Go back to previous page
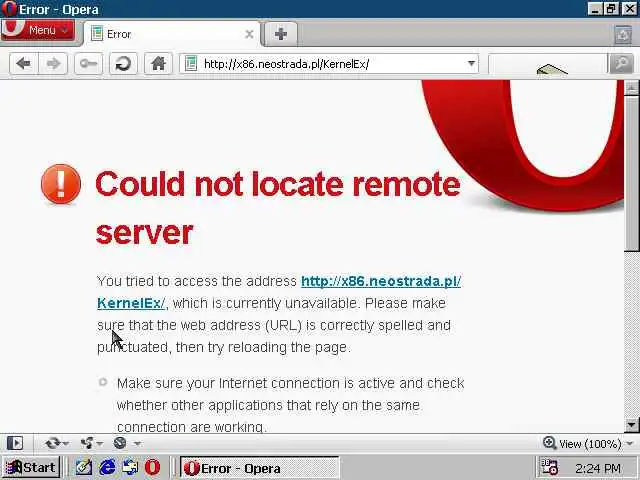640x480 pixels. coord(24,63)
